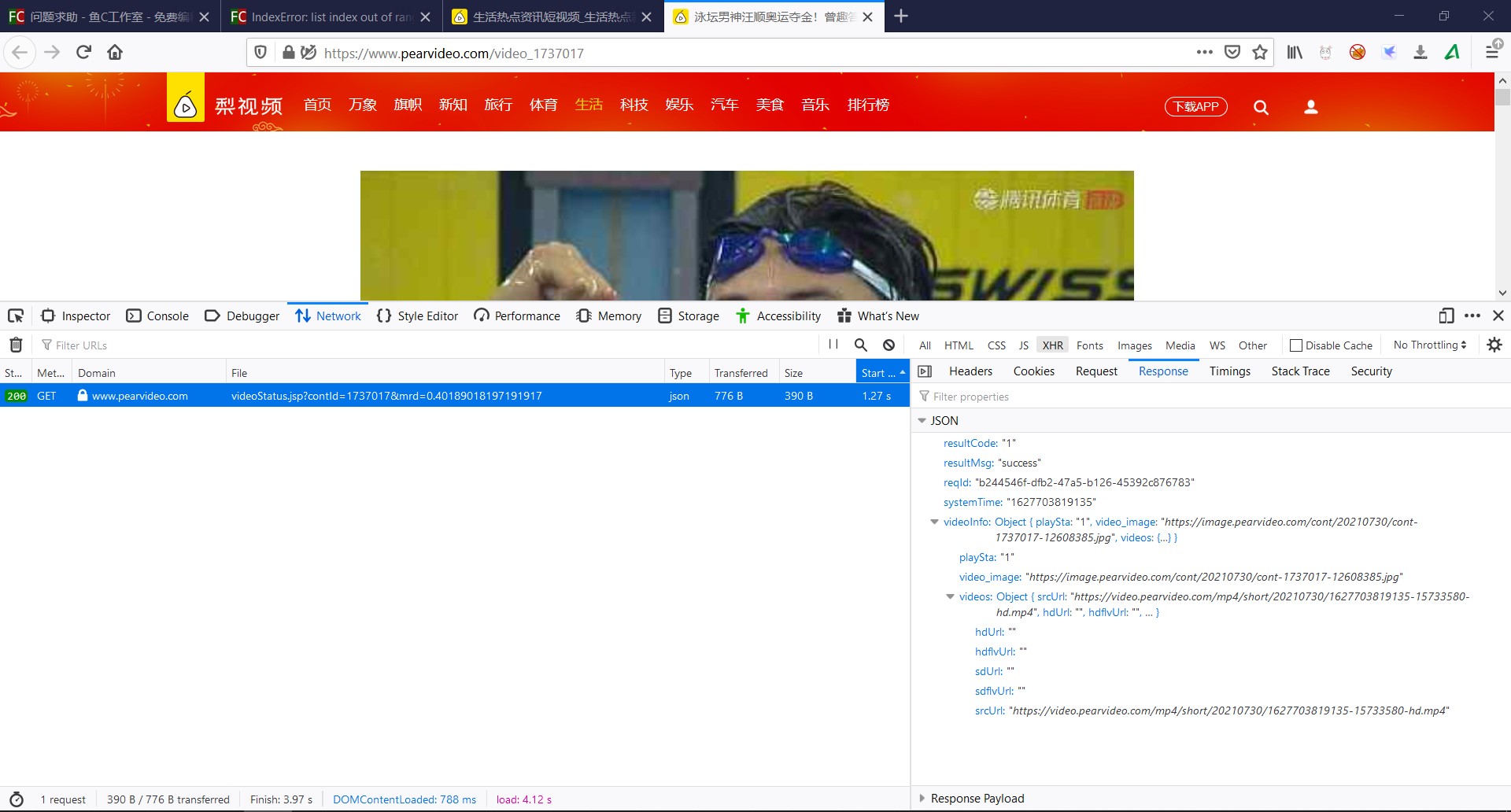Click the page scrollbar down arrow
1511x812 pixels.
(1502, 293)
